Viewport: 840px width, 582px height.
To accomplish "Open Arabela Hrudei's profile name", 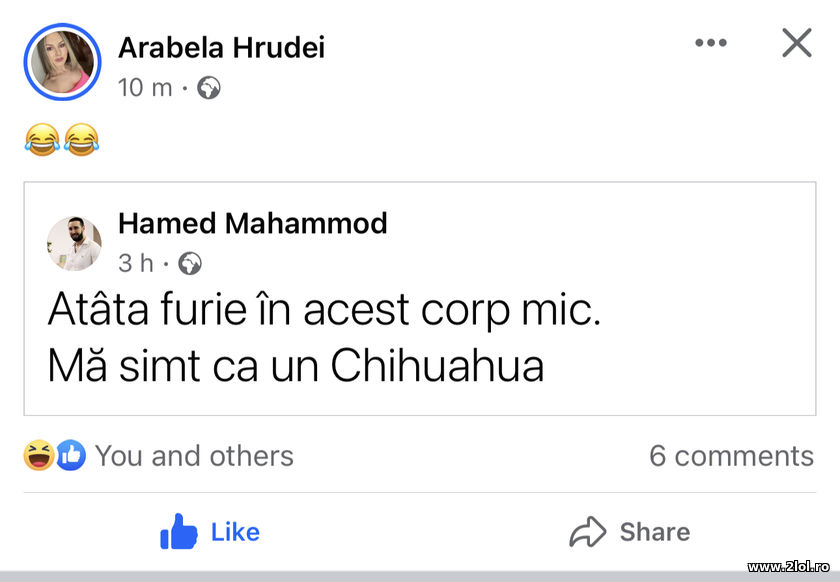I will pyautogui.click(x=220, y=47).
